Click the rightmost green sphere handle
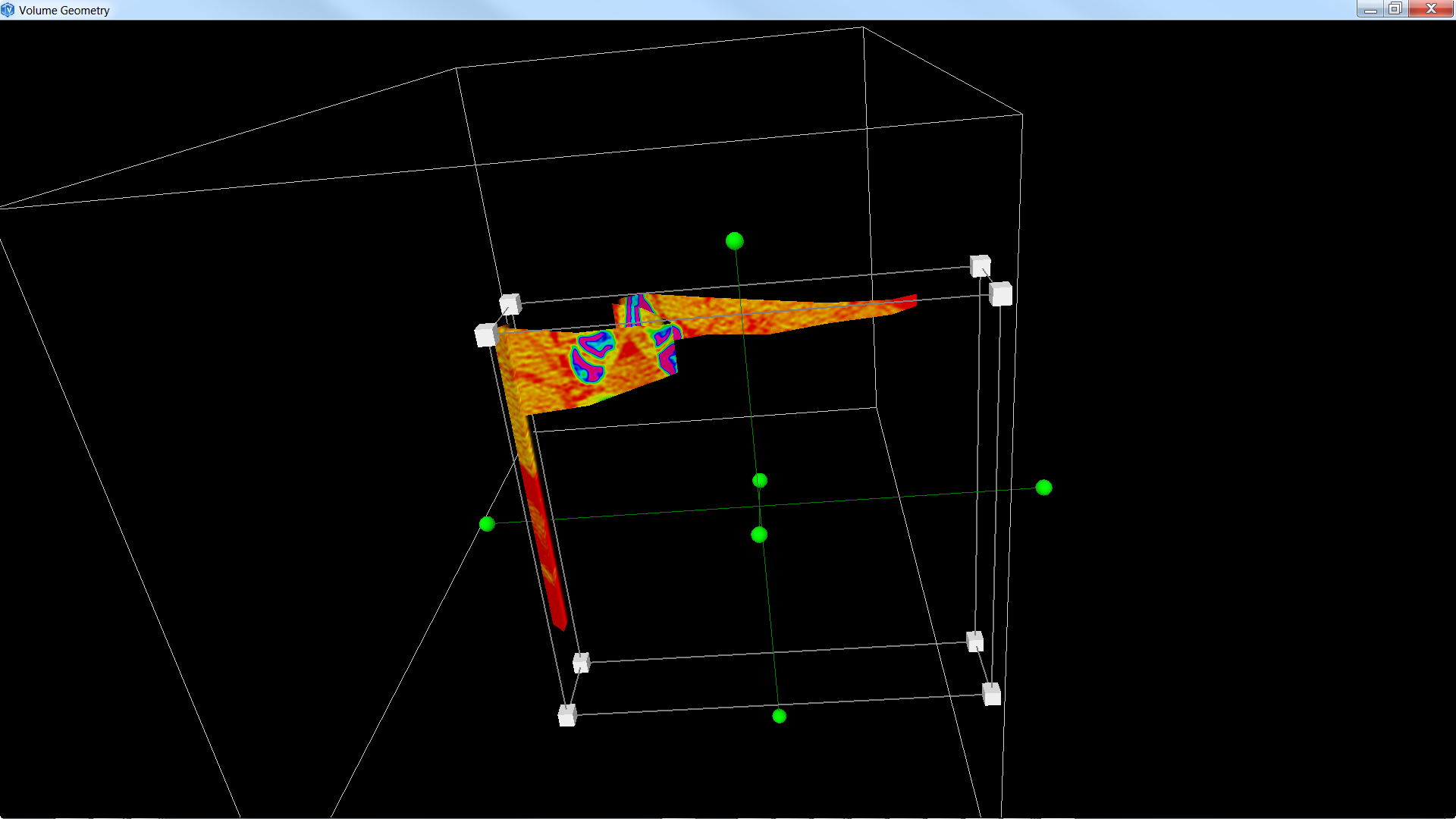This screenshot has height=819, width=1456. 1043,488
